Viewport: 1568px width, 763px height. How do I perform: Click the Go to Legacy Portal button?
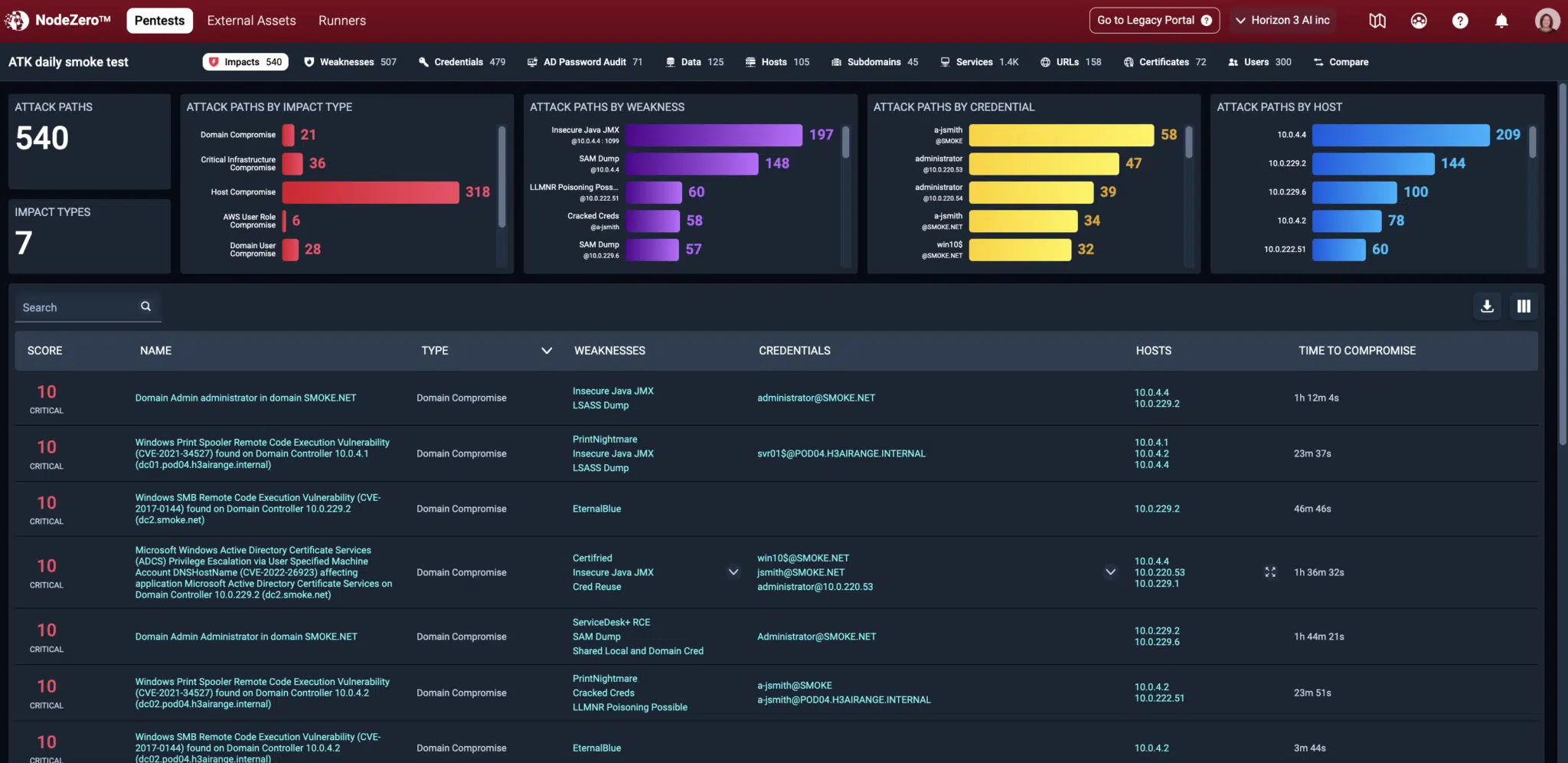1152,21
